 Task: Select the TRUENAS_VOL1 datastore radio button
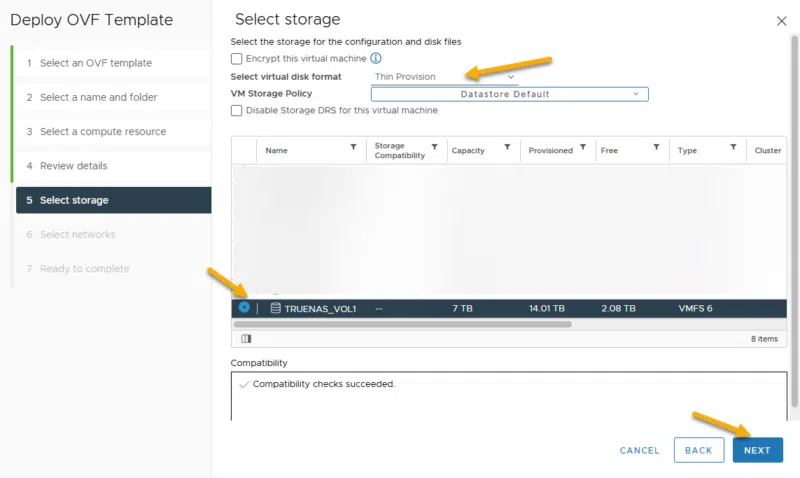coord(244,307)
